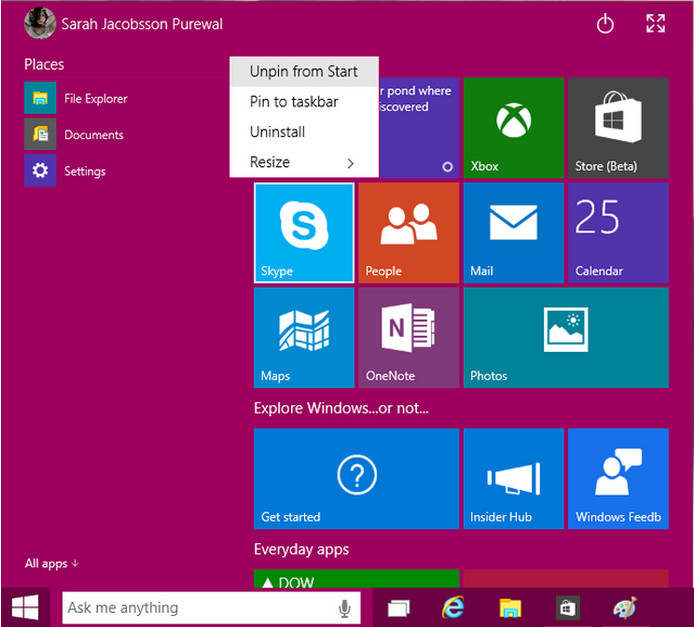Select Unpin from Start
Screen dimensions: 694x627
(x=304, y=72)
